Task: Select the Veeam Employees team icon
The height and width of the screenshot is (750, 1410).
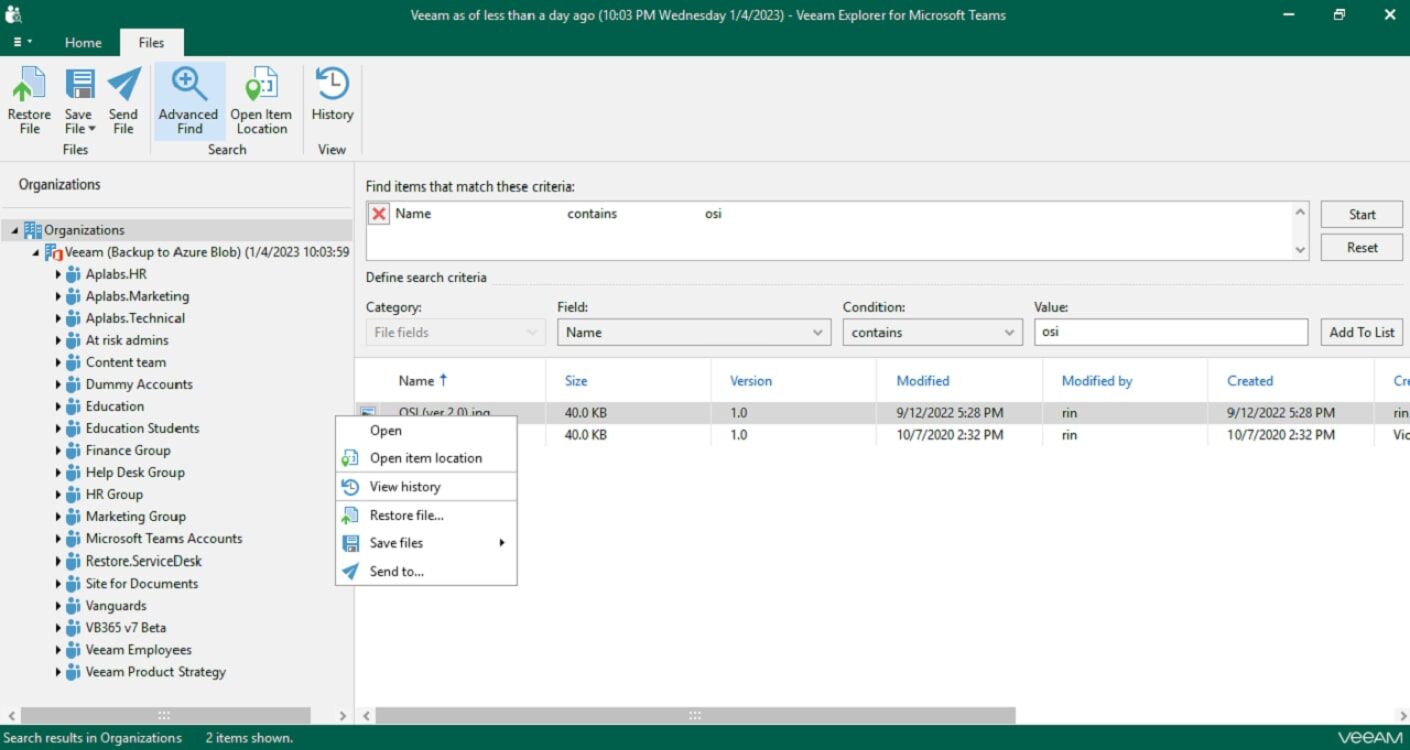Action: [73, 649]
